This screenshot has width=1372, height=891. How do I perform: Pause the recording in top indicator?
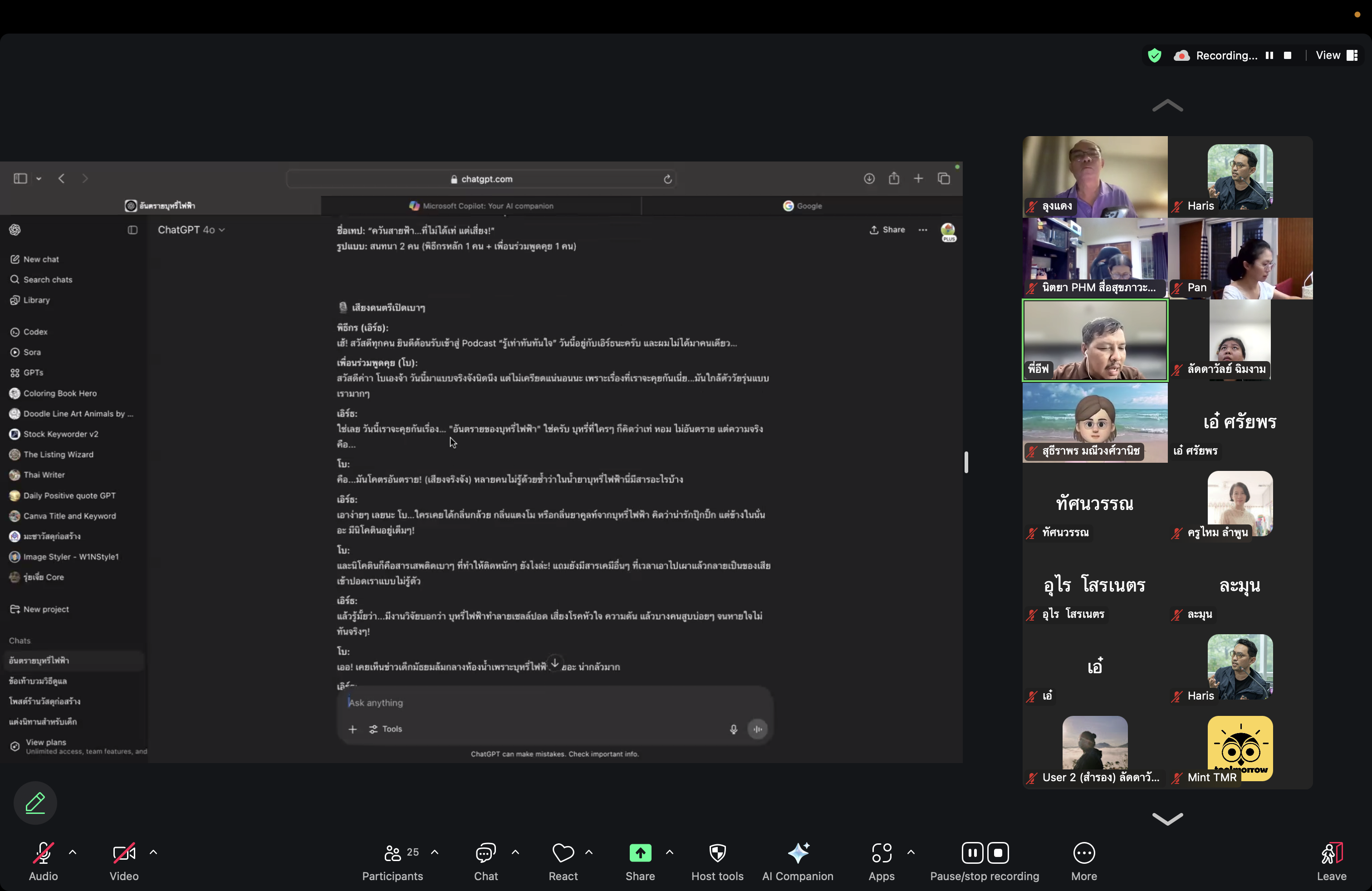pos(1269,55)
